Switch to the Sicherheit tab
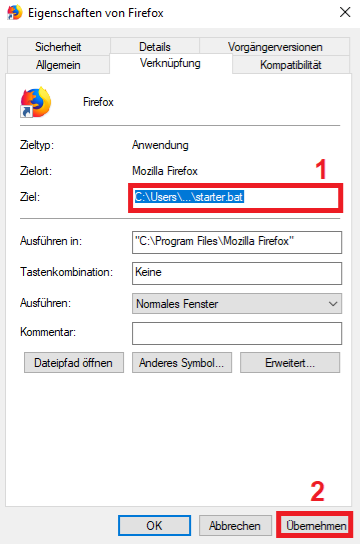The image size is (360, 544). pyautogui.click(x=58, y=47)
